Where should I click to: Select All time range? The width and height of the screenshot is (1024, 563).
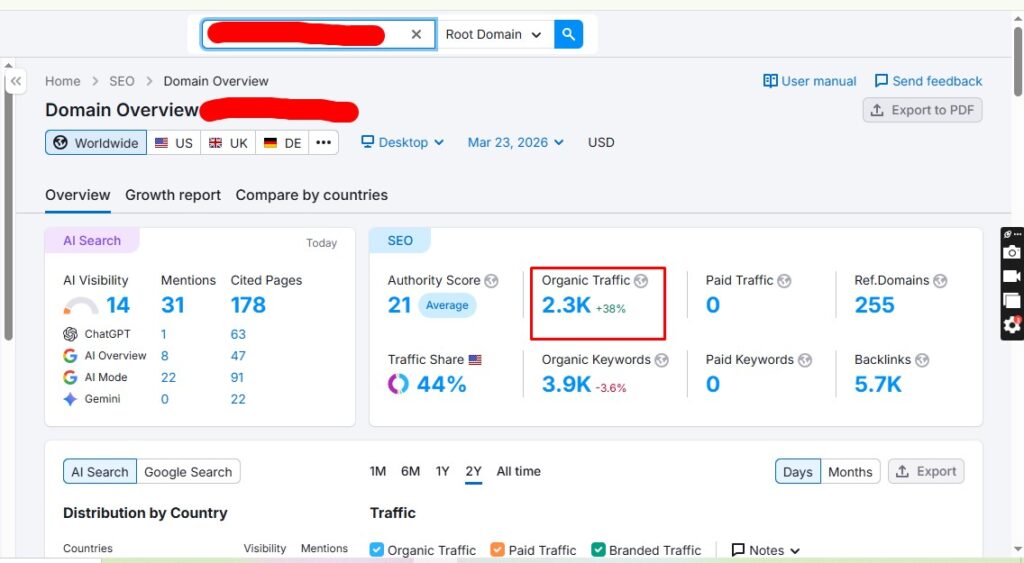(519, 471)
